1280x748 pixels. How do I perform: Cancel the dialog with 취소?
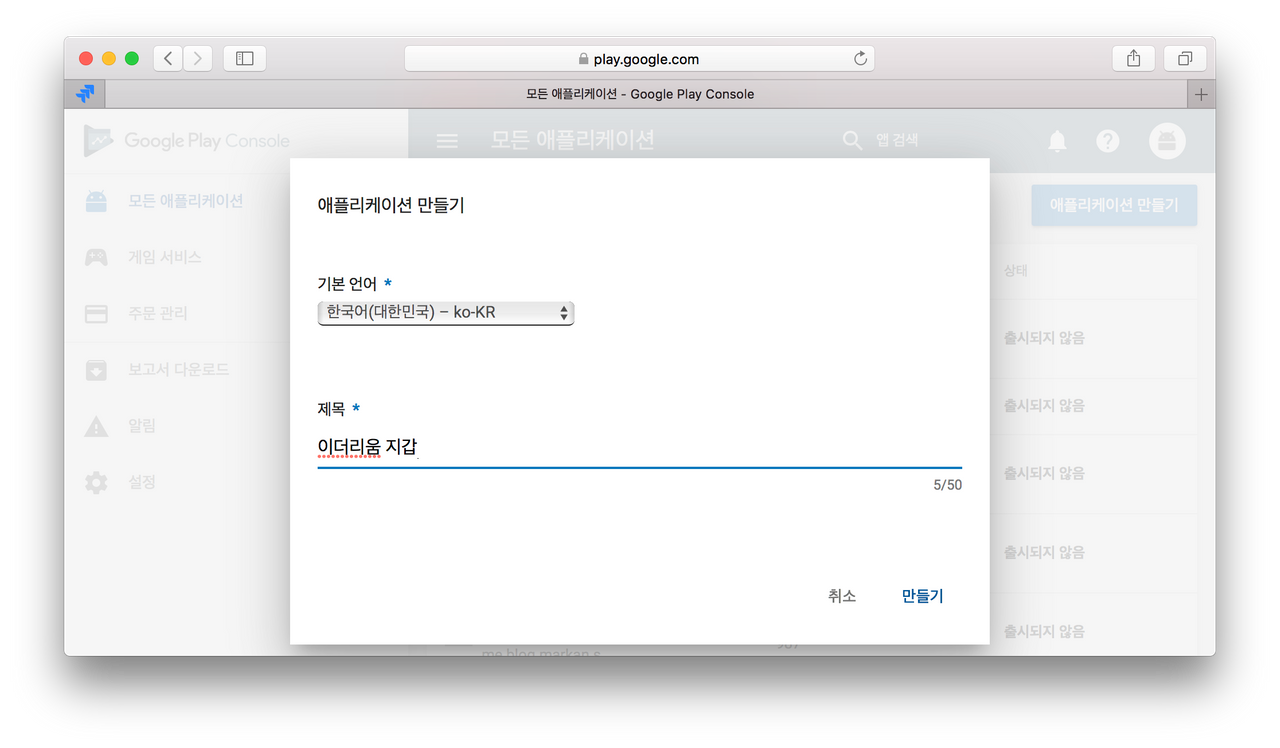click(x=841, y=595)
